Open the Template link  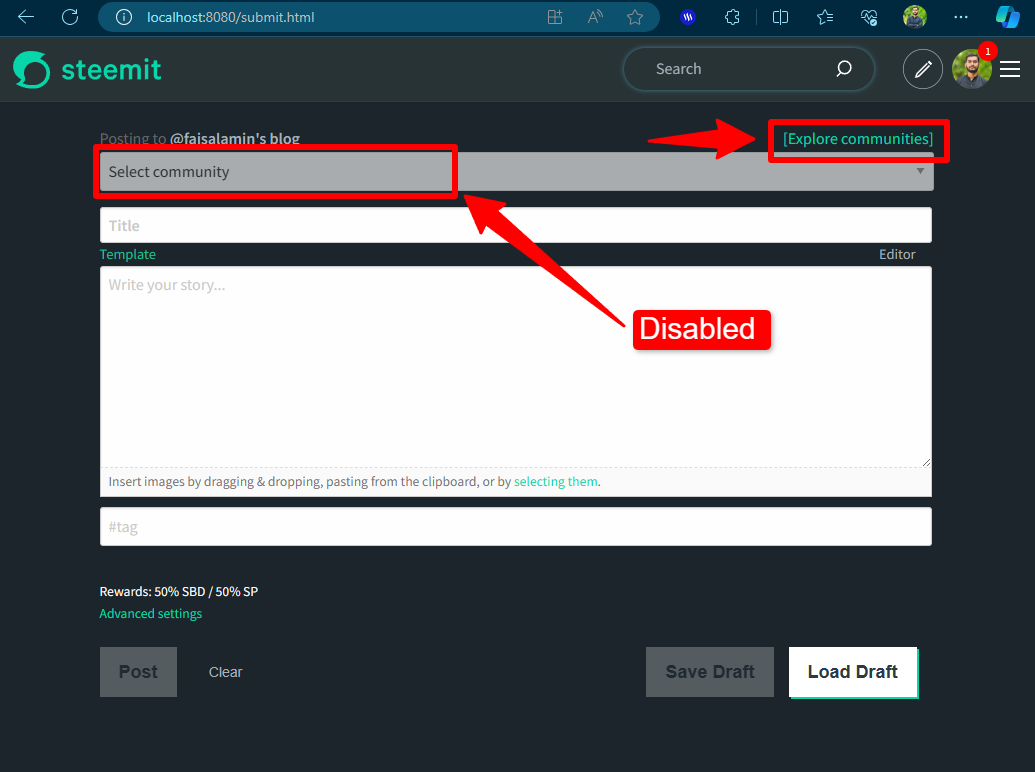[127, 254]
